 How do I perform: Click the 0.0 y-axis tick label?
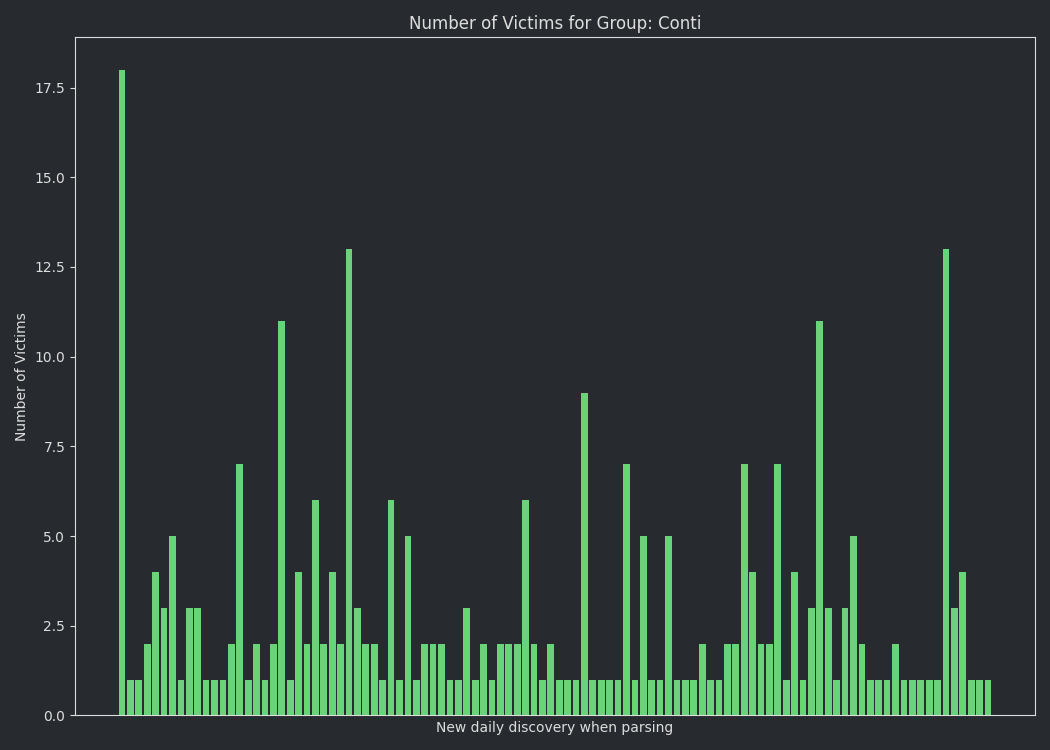(x=54, y=717)
